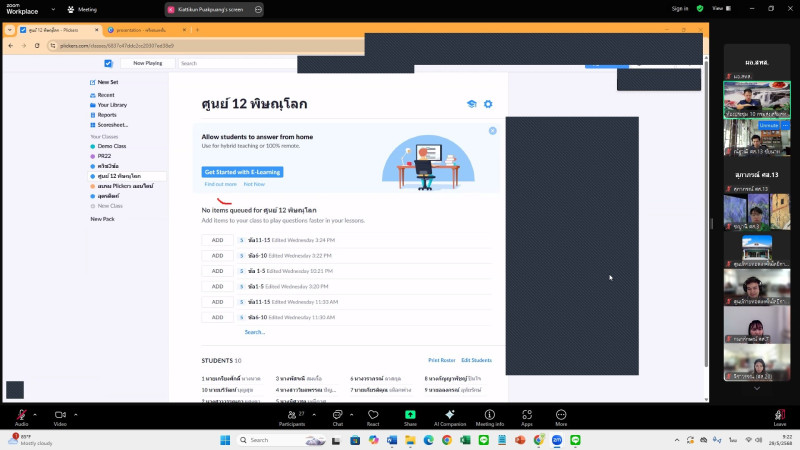The height and width of the screenshot is (450, 800).
Task: Dismiss the E-Learning banner with the X
Action: tap(492, 131)
